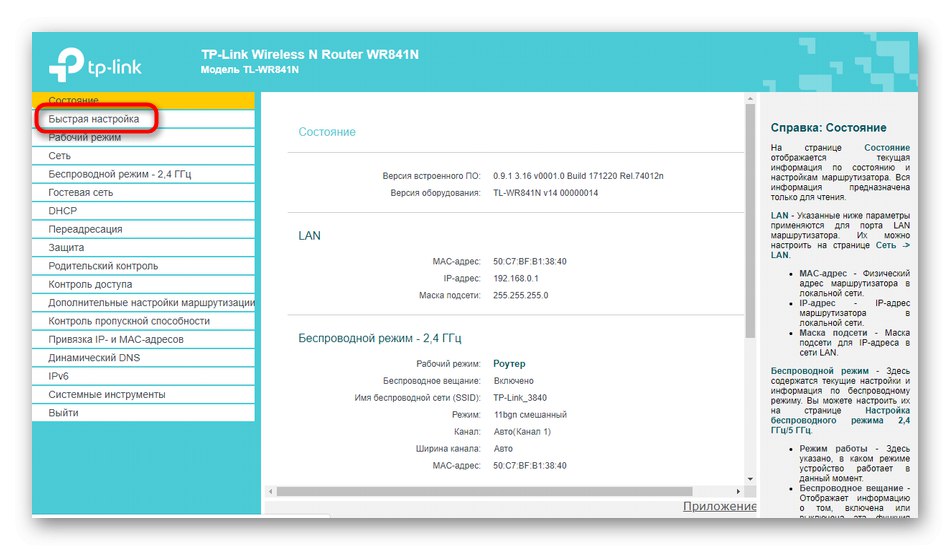The image size is (950, 550).
Task: Click hardware version TL-WR841N v14 value
Action: click(545, 193)
